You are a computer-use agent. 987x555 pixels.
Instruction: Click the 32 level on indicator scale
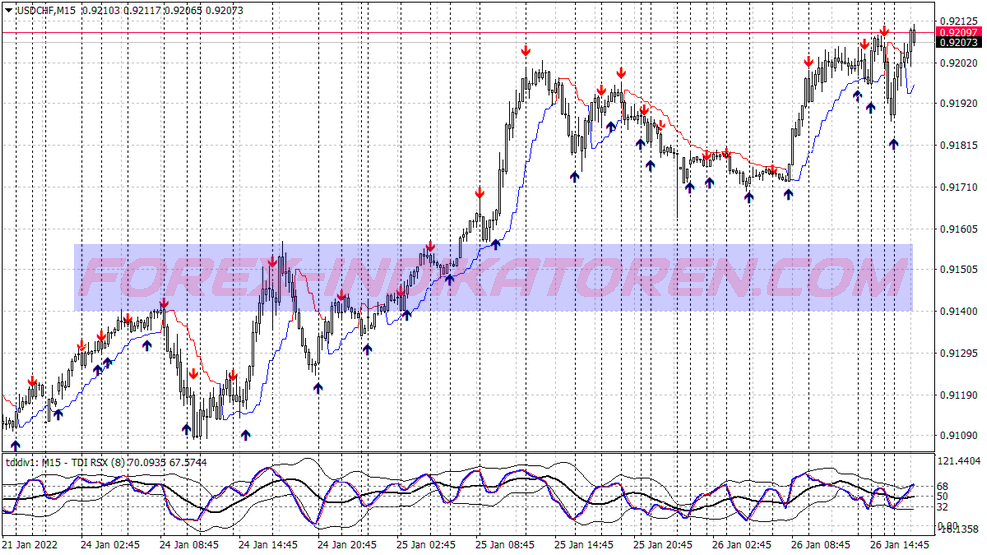pyautogui.click(x=943, y=507)
